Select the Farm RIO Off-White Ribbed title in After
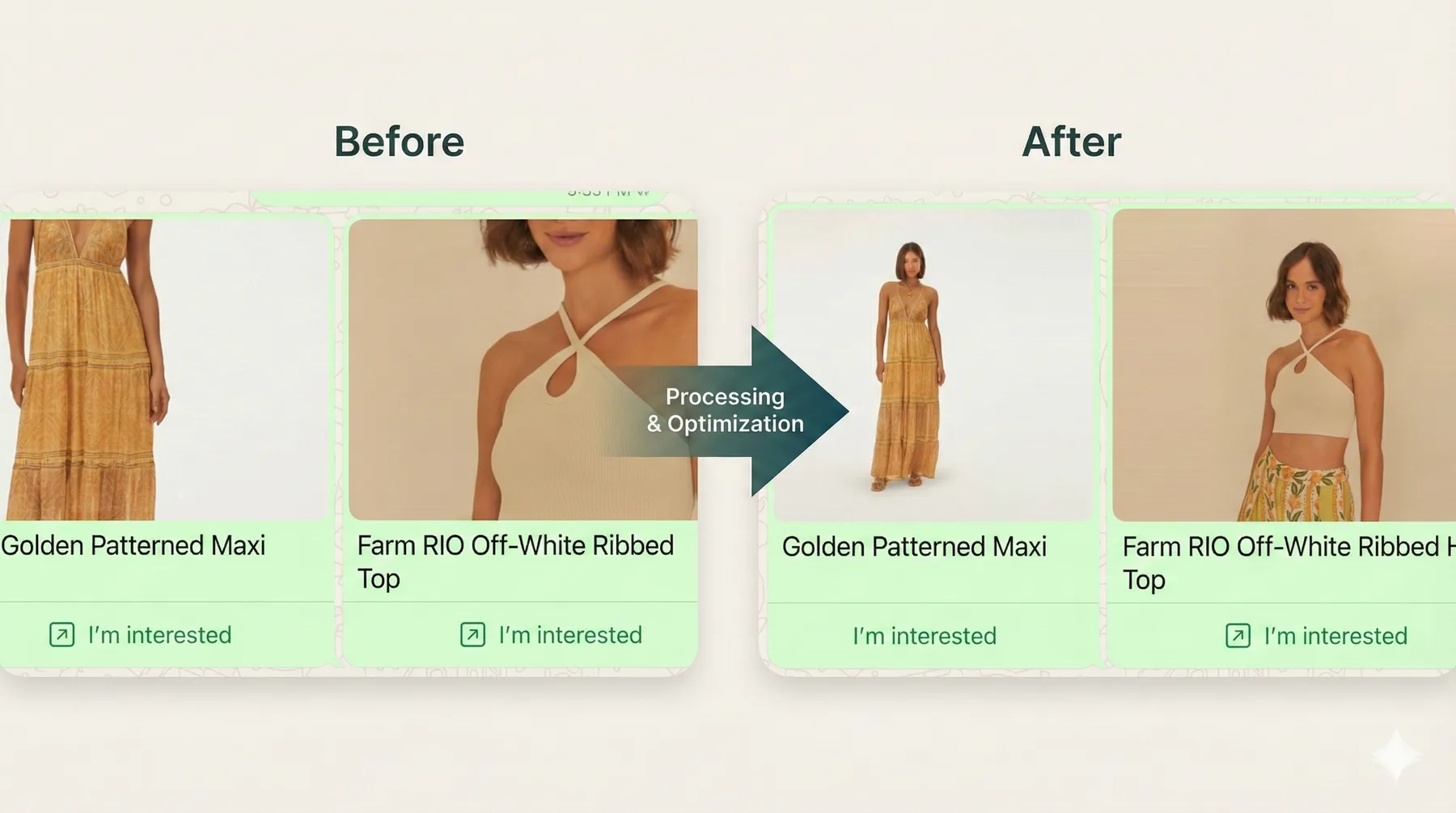Viewport: 1456px width, 813px height. pyautogui.click(x=1286, y=563)
